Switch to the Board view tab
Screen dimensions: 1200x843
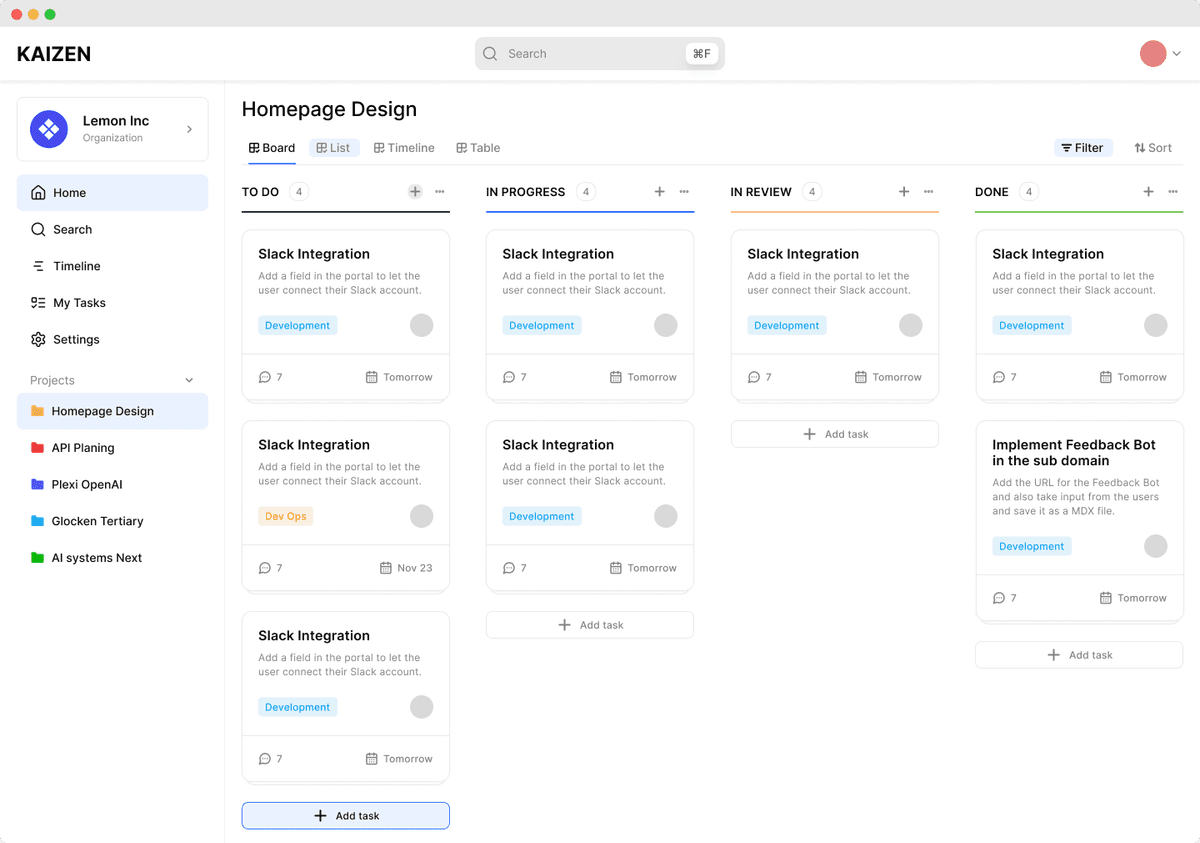point(272,148)
